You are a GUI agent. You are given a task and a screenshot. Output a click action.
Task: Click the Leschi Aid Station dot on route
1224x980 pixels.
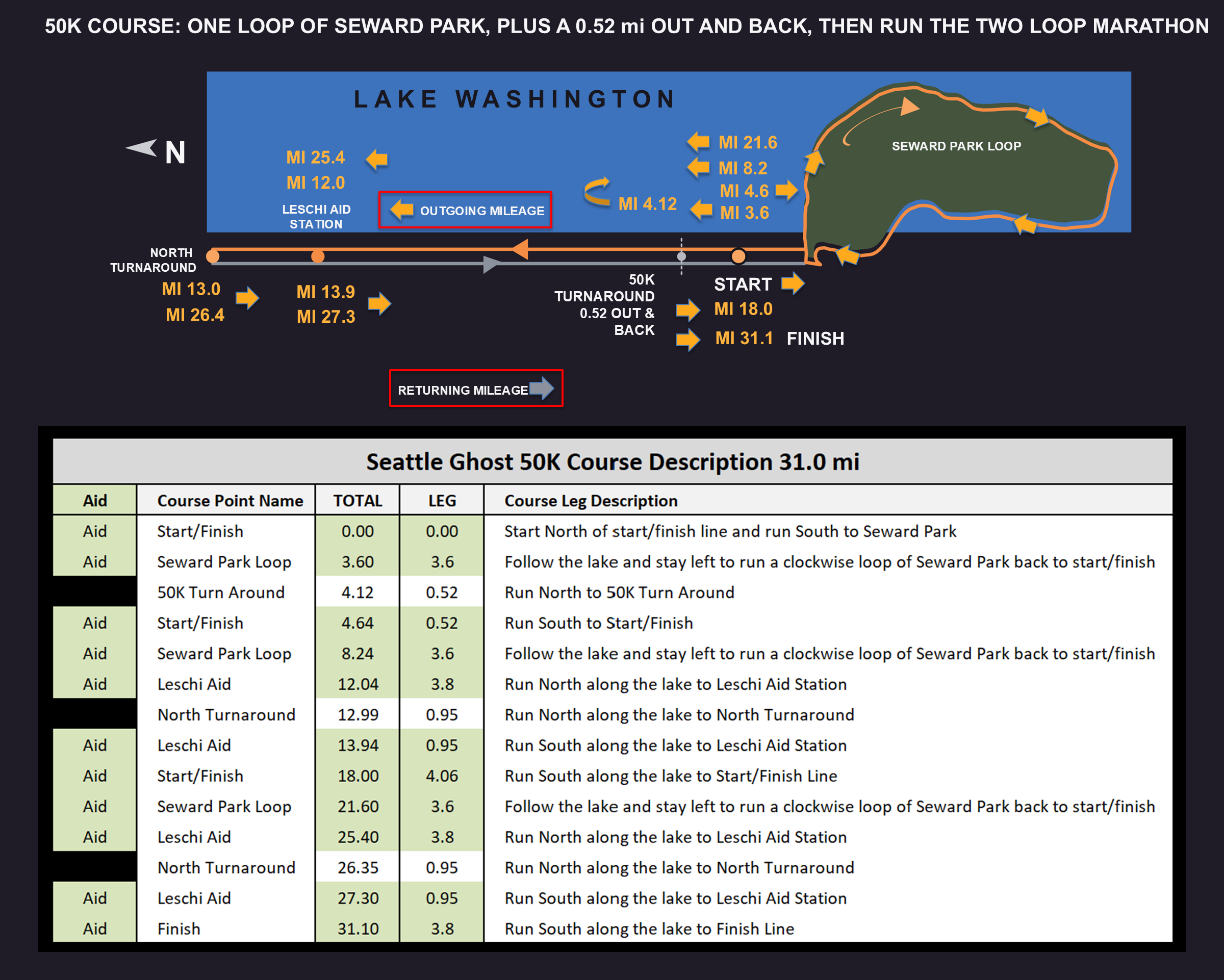[318, 256]
